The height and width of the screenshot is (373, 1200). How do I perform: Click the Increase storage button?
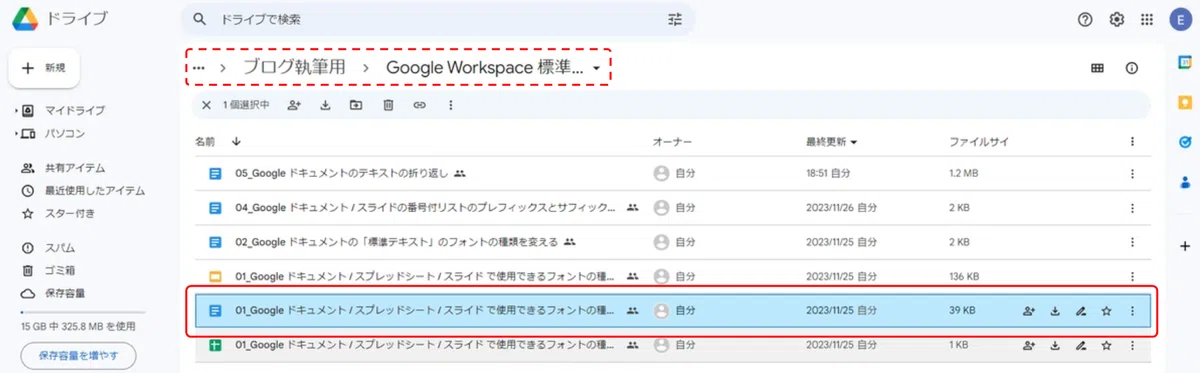point(79,355)
